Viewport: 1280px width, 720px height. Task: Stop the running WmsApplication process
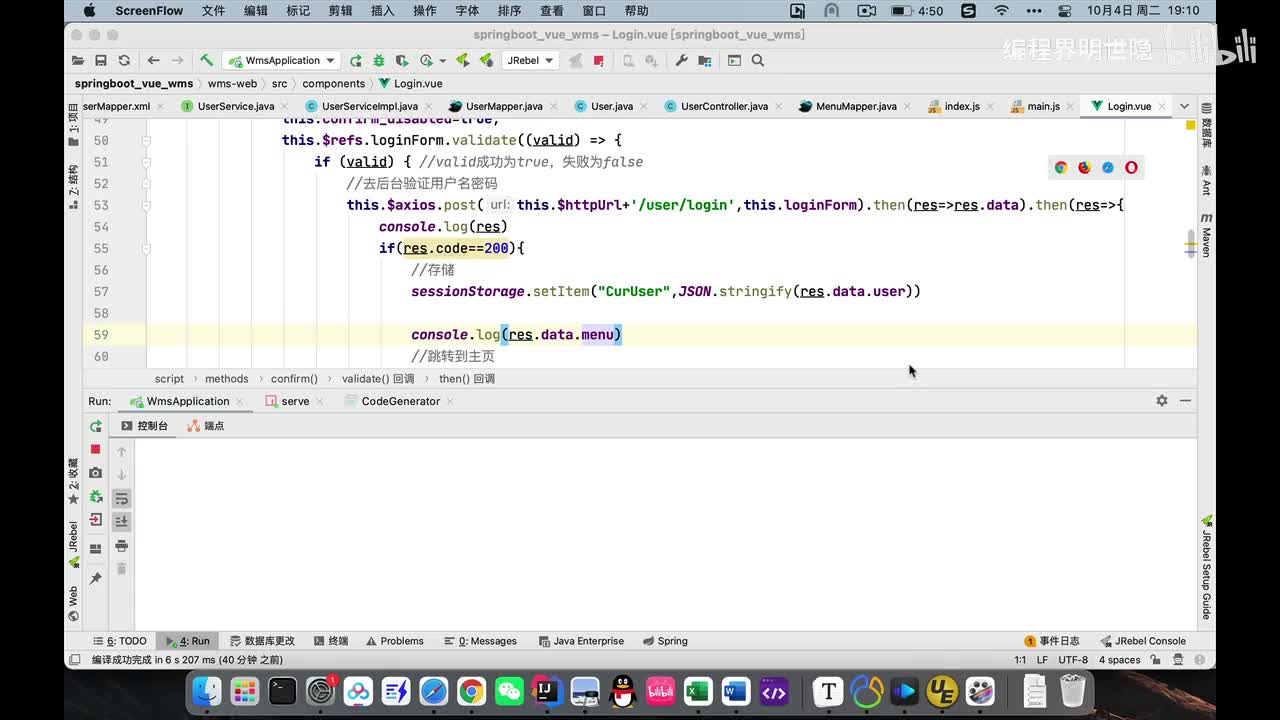pyautogui.click(x=96, y=450)
